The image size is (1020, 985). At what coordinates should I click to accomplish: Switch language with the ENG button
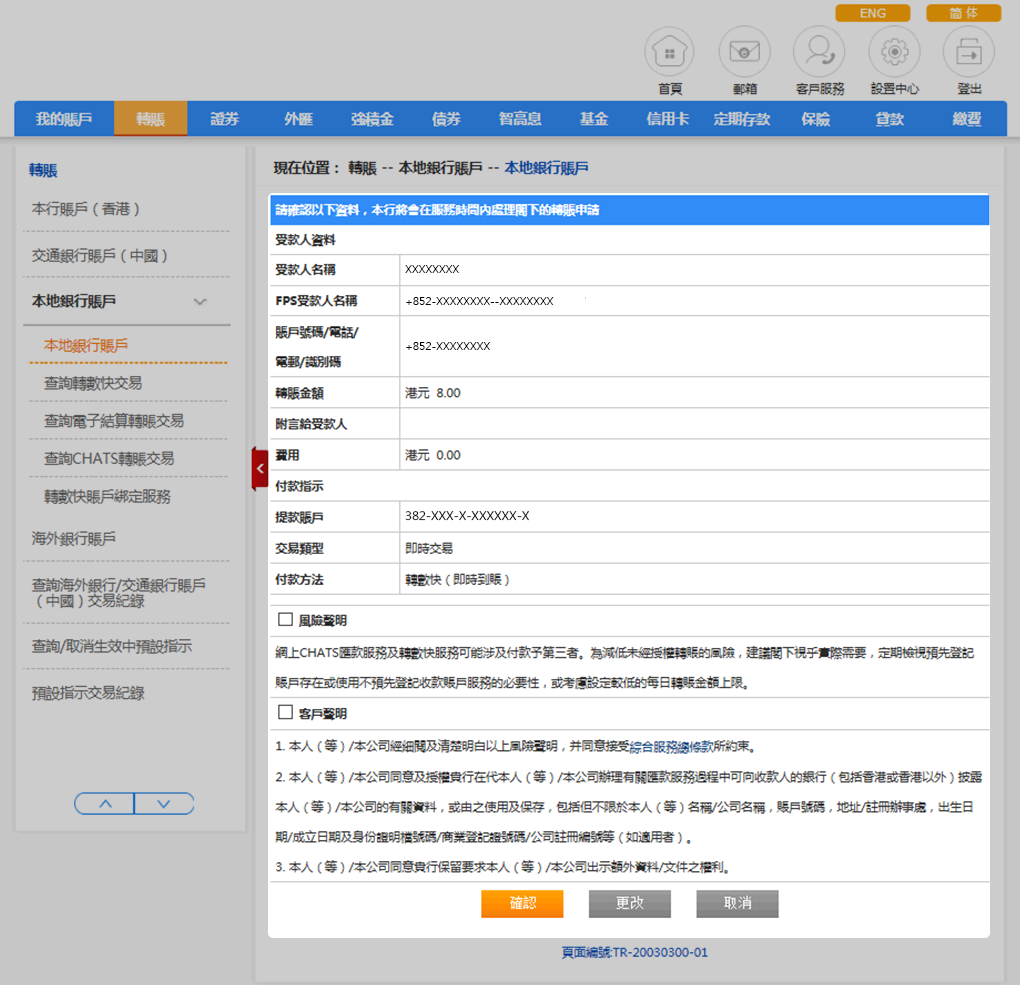pyautogui.click(x=872, y=13)
